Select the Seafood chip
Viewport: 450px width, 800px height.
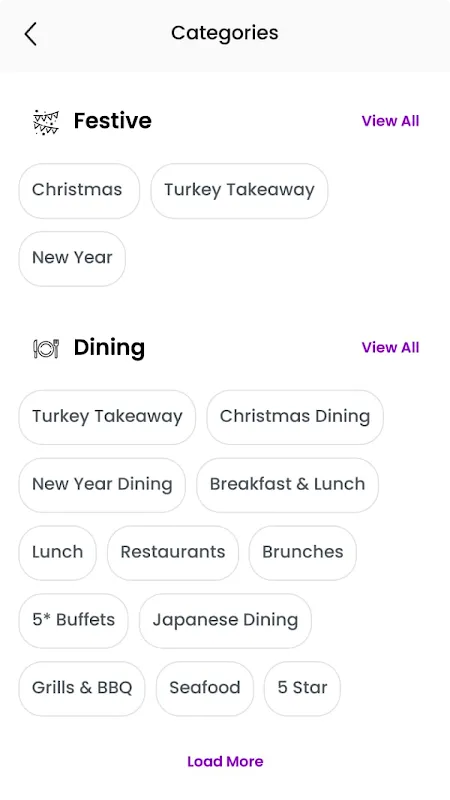[x=205, y=689]
